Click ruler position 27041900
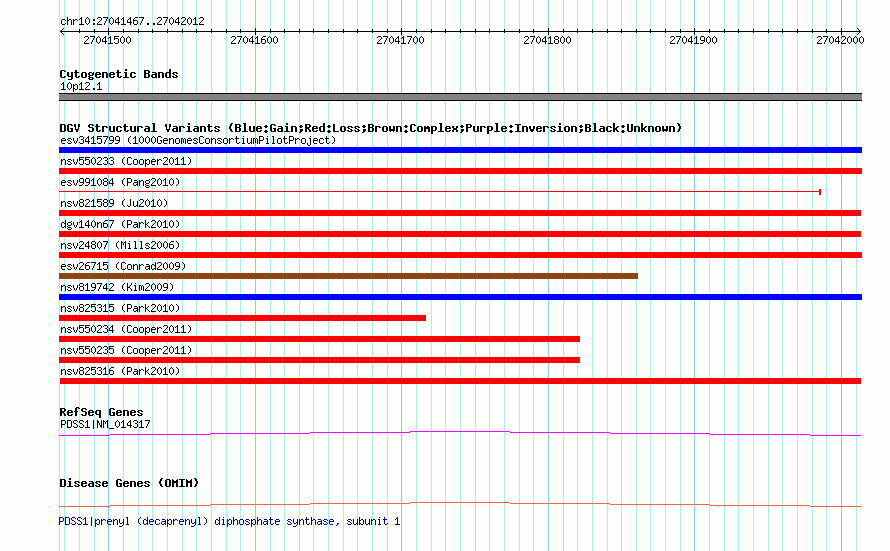This screenshot has width=890, height=551. (693, 40)
